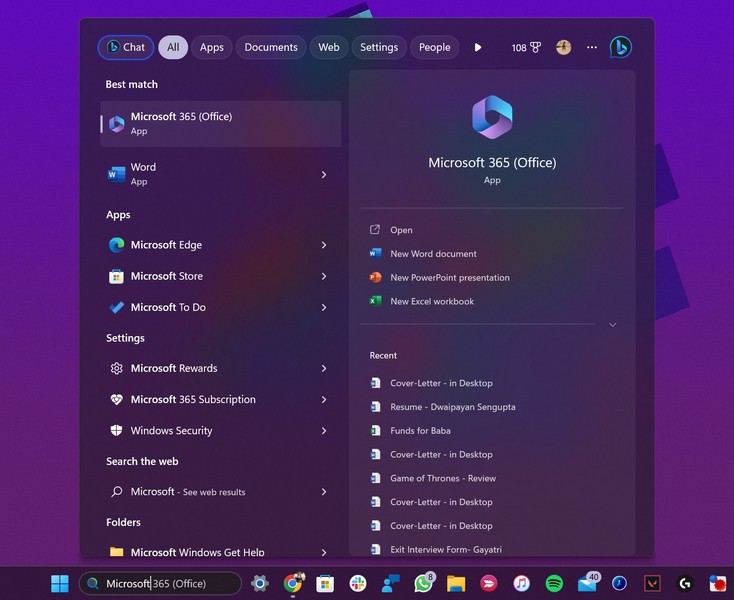Show more filter tabs with the arrow
734x600 pixels.
pos(478,47)
